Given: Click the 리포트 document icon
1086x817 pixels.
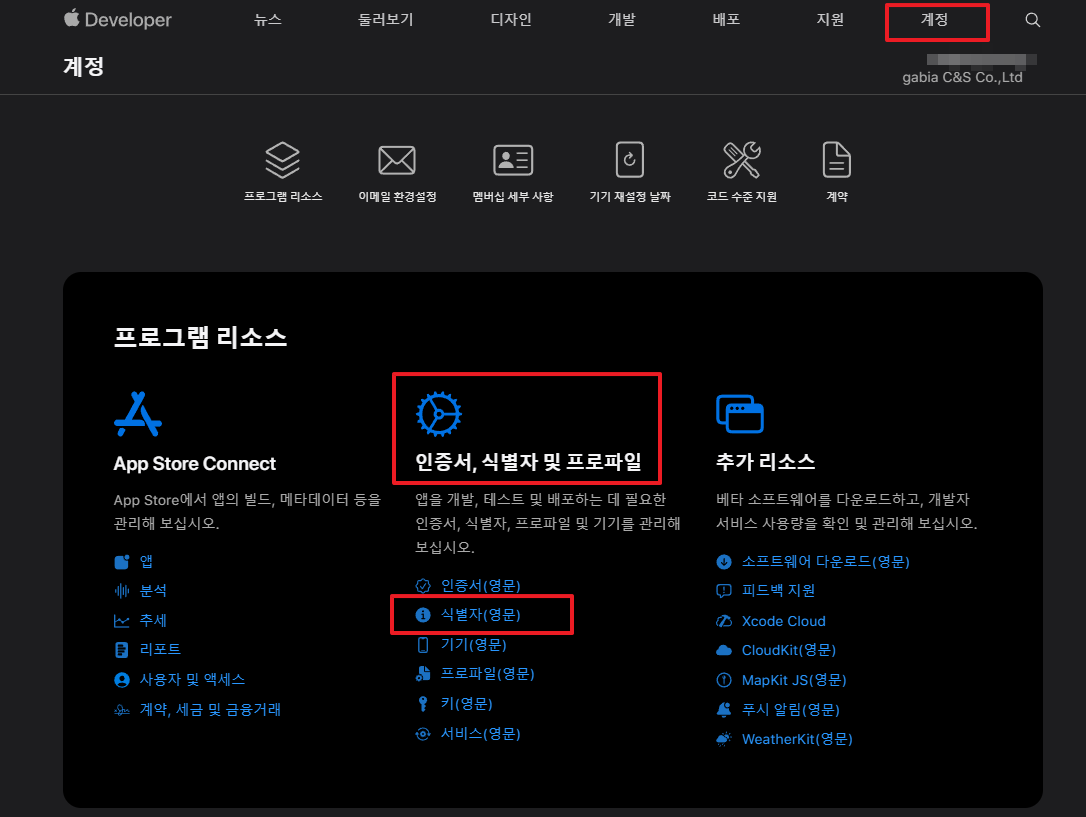Looking at the screenshot, I should 122,649.
